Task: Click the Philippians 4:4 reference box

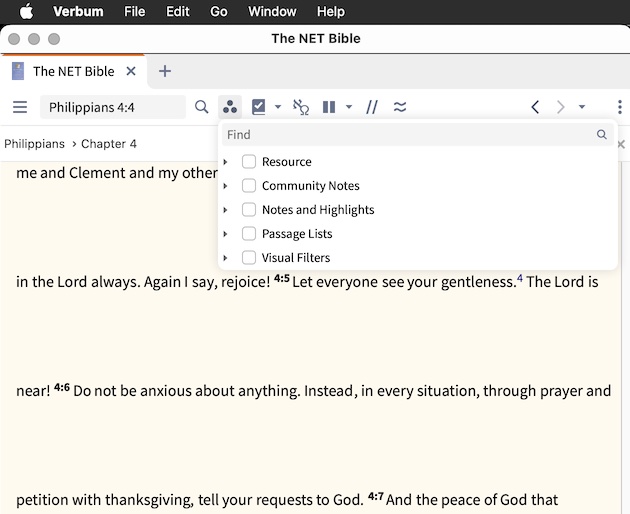Action: [x=113, y=107]
